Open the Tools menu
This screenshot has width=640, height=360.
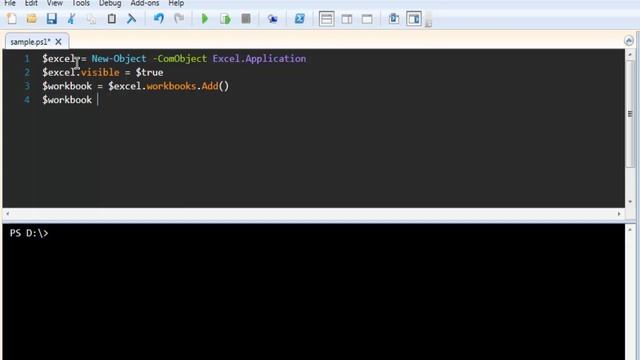81,3
